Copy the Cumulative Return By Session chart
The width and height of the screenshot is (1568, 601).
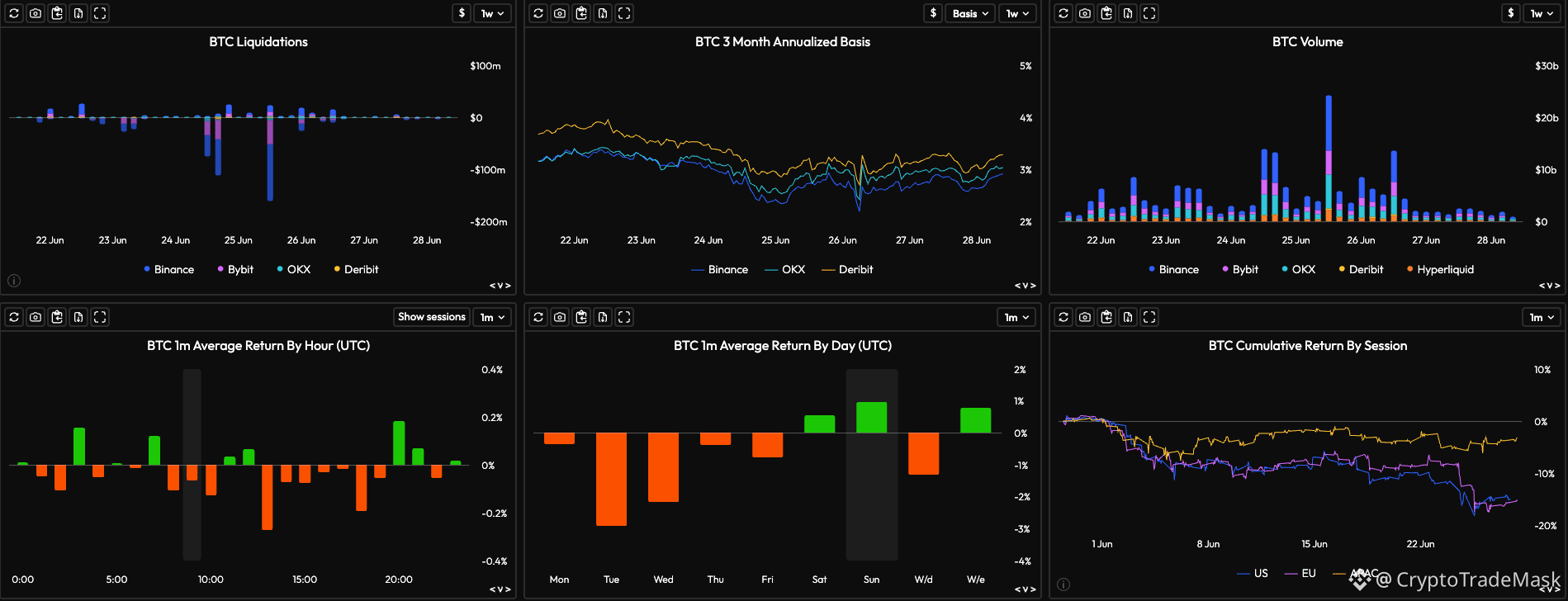pyautogui.click(x=1106, y=317)
